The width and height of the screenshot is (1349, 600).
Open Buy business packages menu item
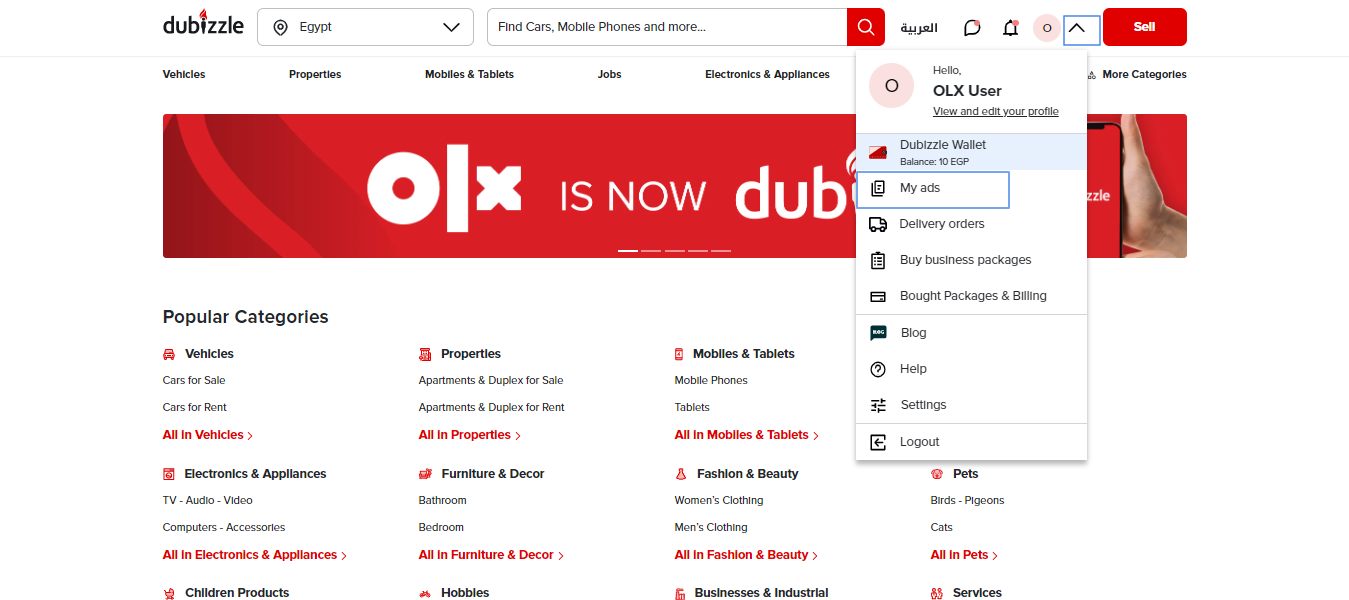coord(965,260)
